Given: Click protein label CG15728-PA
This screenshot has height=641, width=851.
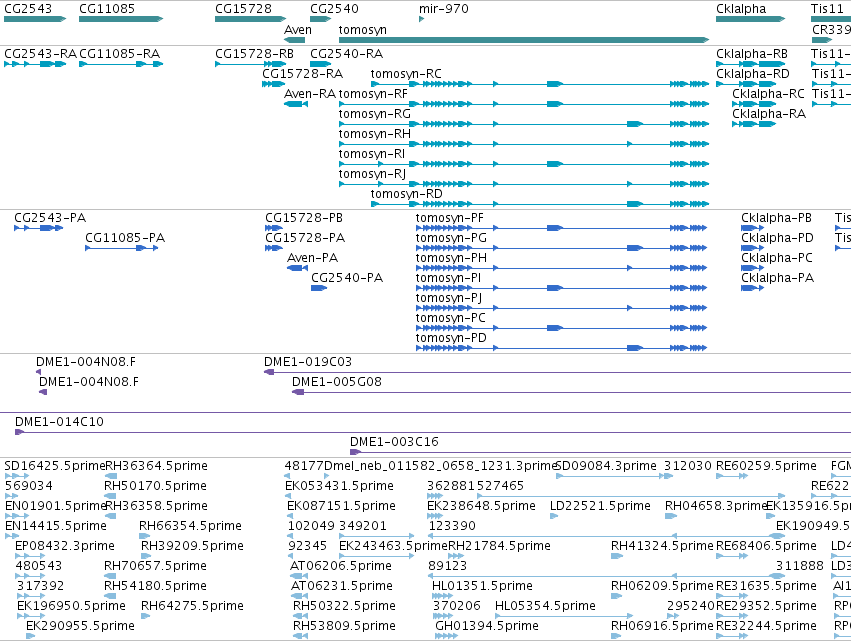Looking at the screenshot, I should (x=305, y=238).
